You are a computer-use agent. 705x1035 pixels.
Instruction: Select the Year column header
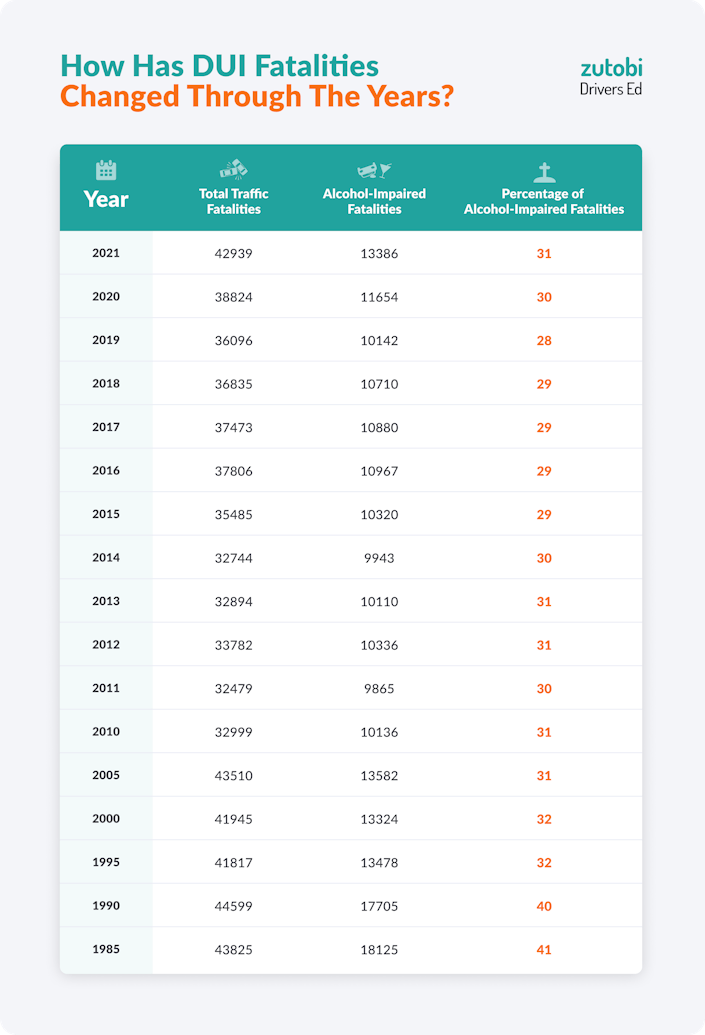[106, 199]
